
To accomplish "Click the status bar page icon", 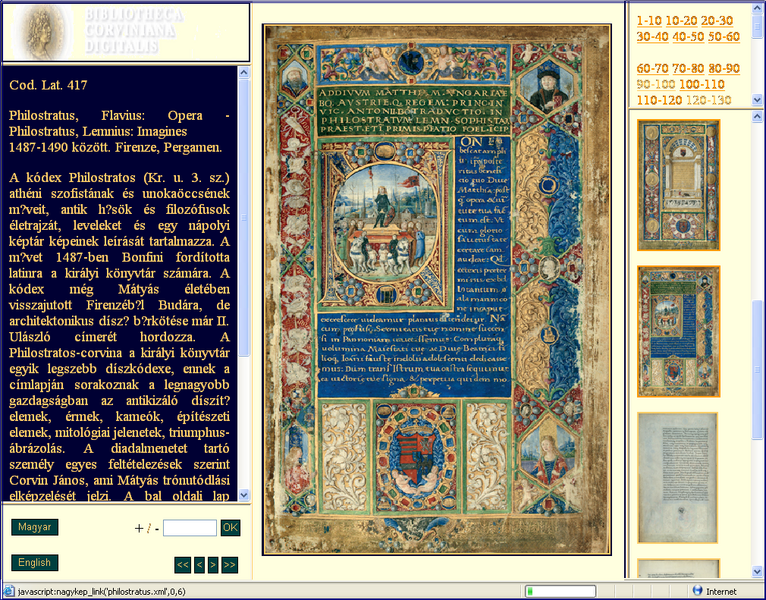I will click(9, 591).
